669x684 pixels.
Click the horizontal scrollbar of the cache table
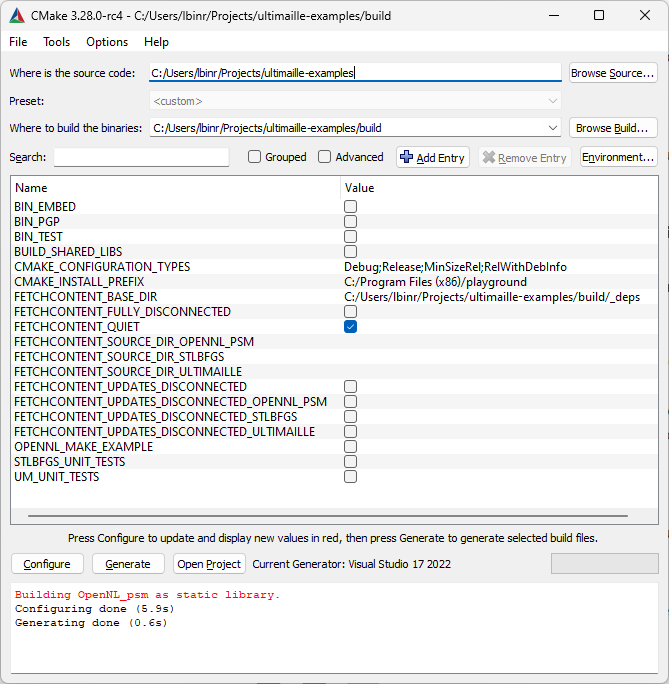(328, 516)
